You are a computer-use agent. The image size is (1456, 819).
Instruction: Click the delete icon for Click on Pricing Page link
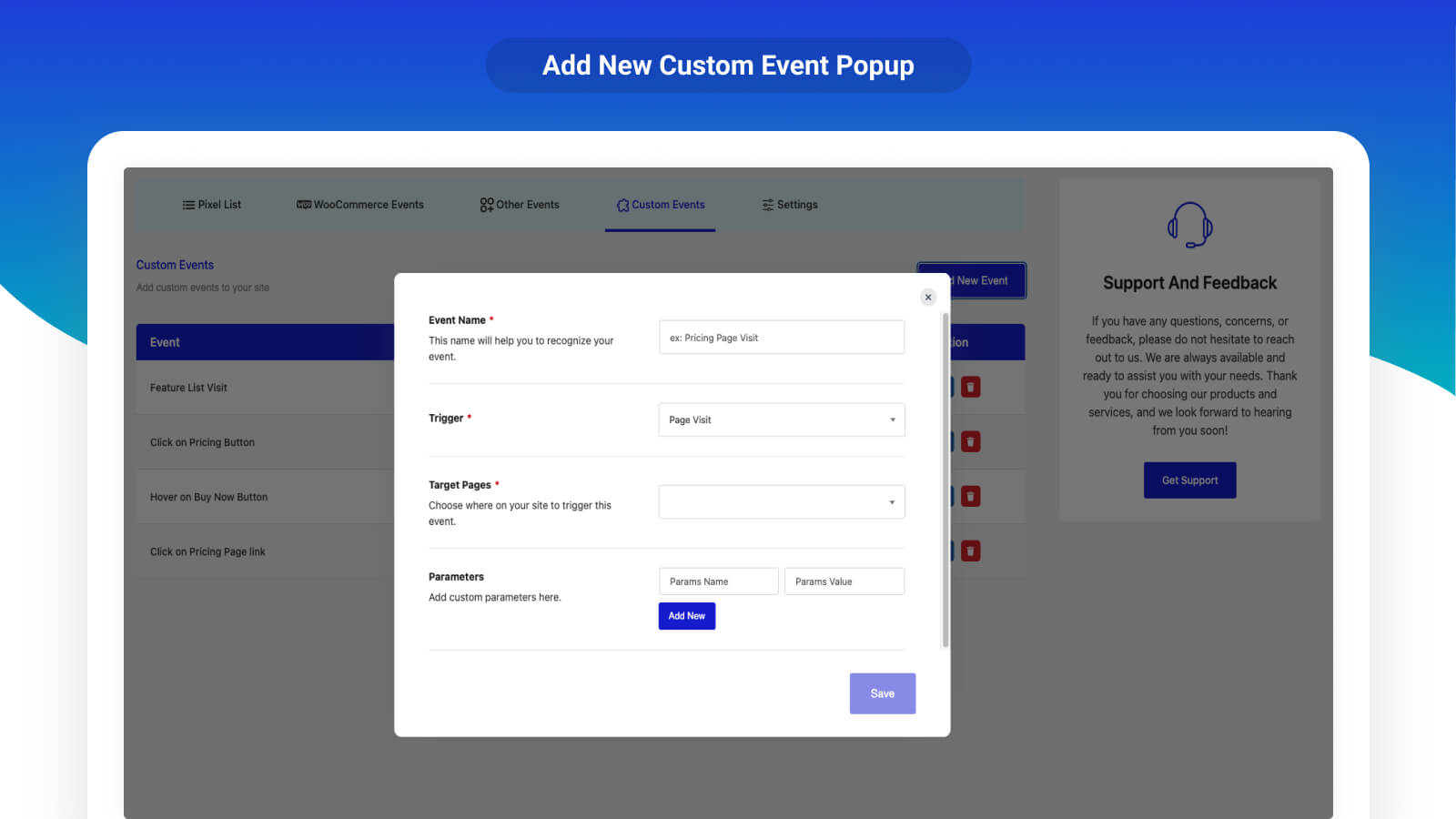click(970, 551)
